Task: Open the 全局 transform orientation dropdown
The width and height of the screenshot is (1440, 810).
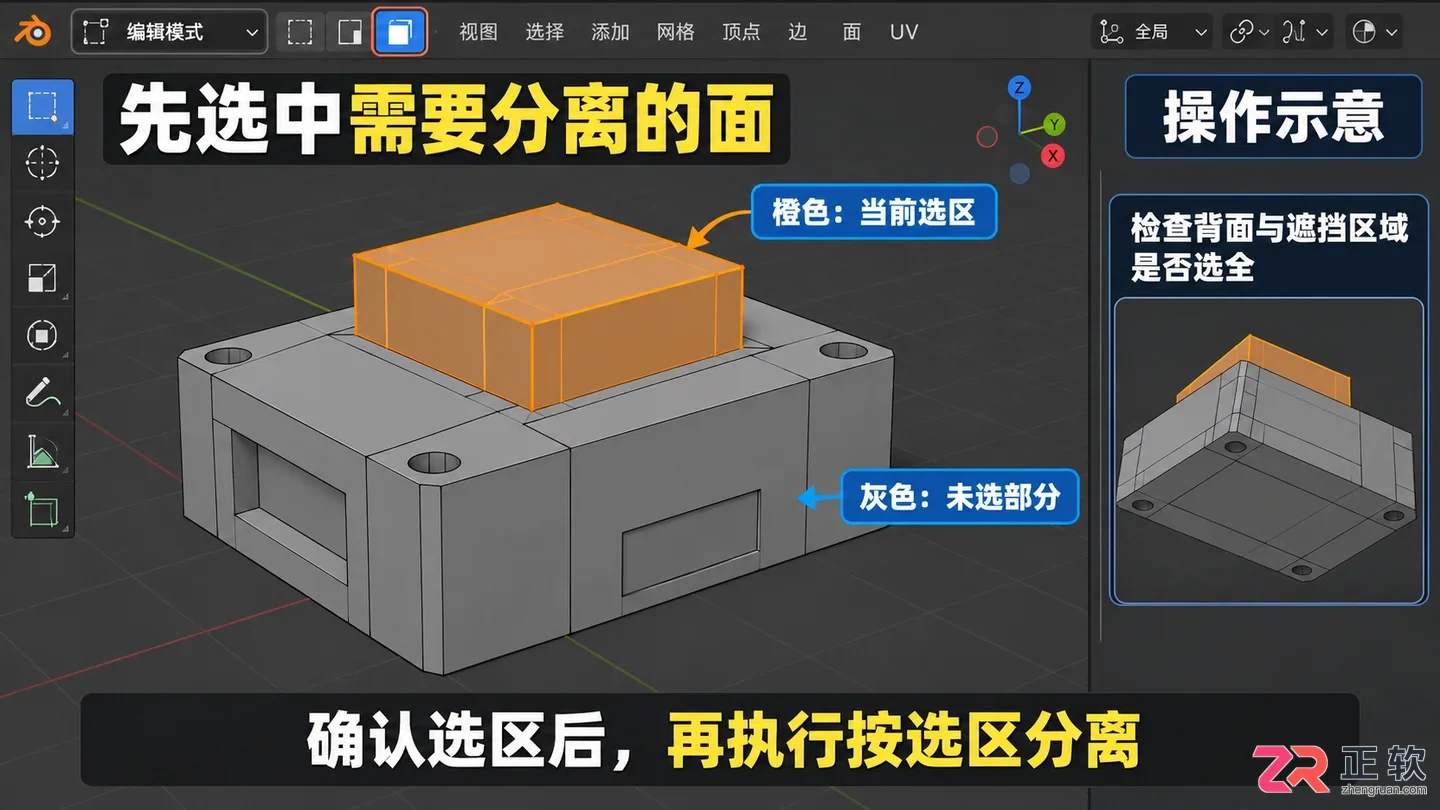Action: (x=1153, y=32)
